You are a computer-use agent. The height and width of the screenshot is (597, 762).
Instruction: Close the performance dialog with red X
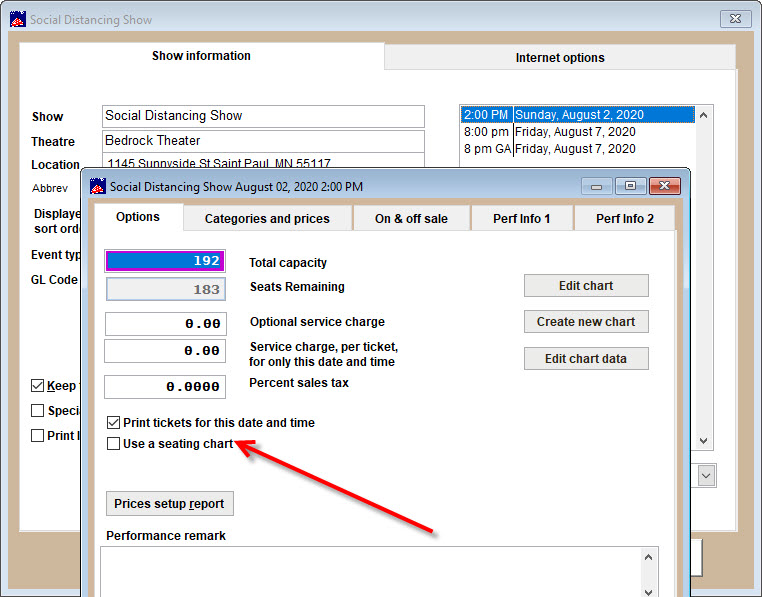[x=664, y=186]
